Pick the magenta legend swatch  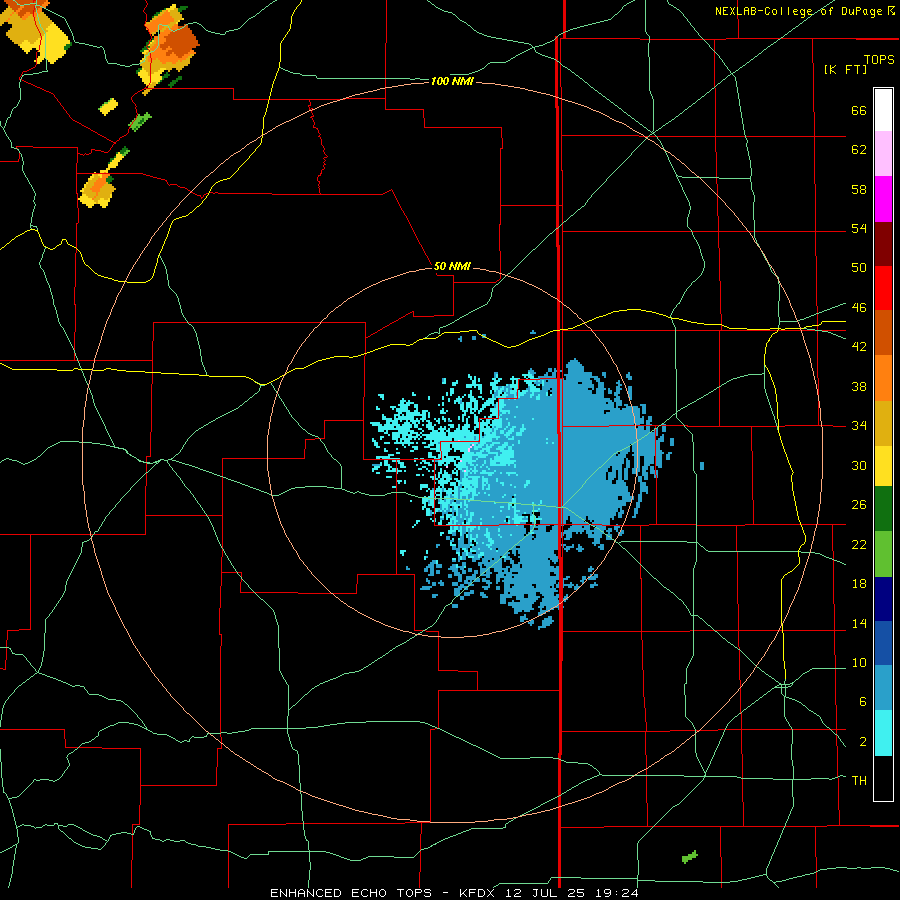point(883,199)
